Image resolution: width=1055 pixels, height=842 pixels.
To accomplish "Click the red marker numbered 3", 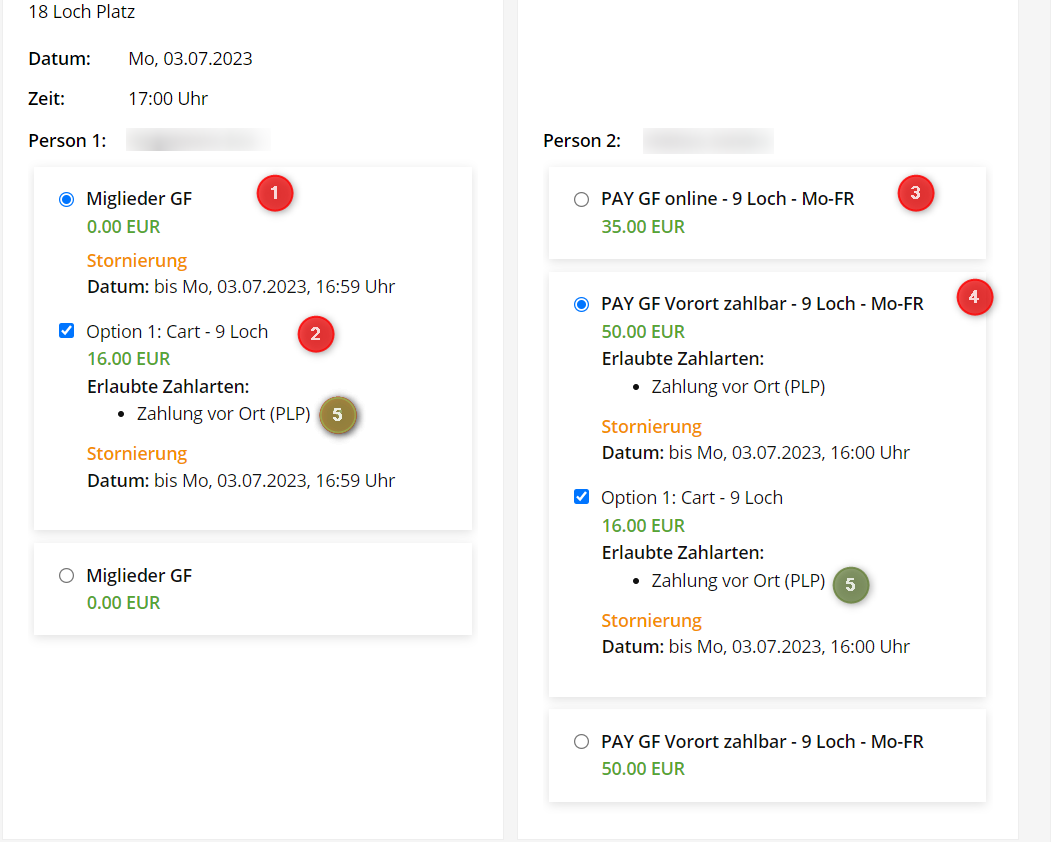I will click(x=915, y=193).
